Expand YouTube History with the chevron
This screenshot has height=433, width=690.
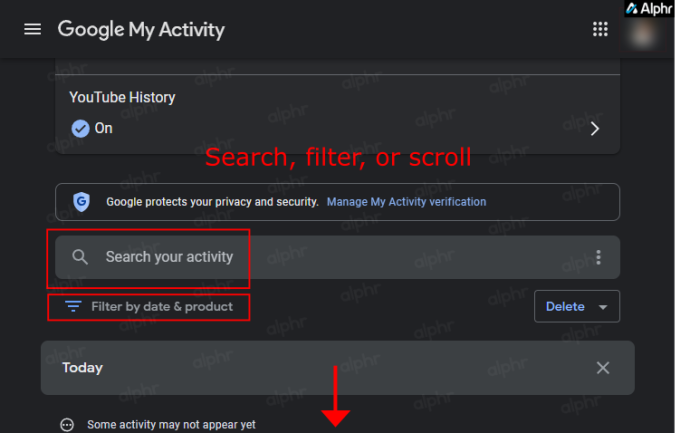(595, 128)
